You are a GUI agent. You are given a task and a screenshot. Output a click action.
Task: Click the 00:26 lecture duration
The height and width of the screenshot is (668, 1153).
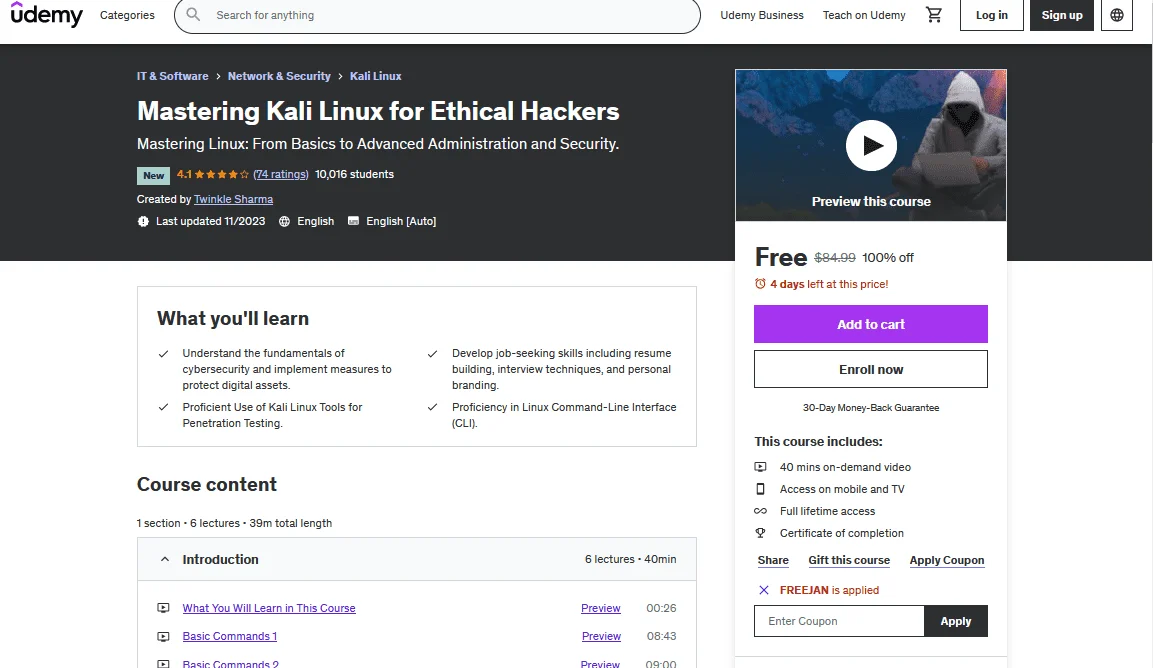[661, 608]
